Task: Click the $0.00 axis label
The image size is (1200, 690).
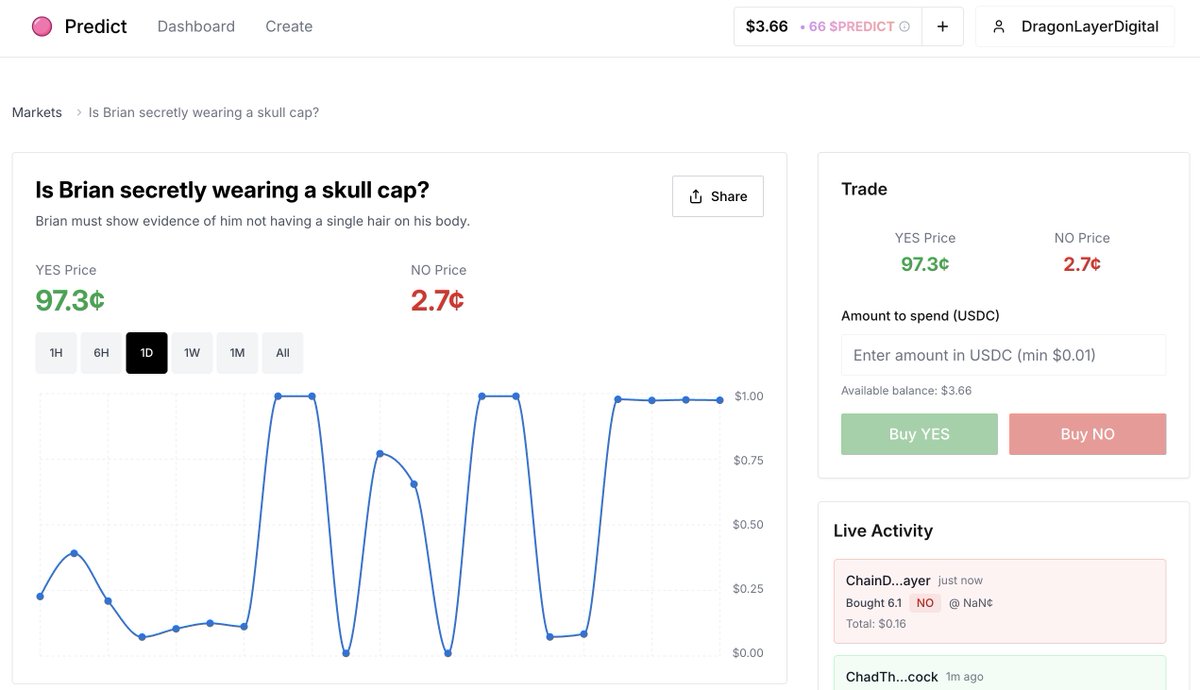Action: pyautogui.click(x=748, y=653)
